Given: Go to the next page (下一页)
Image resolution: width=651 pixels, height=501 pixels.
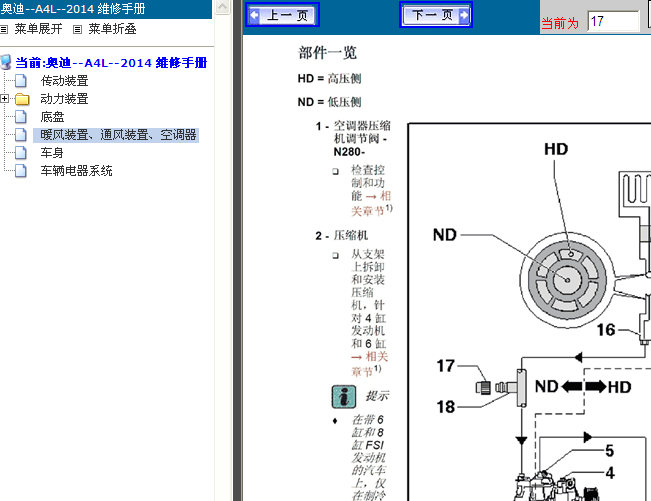Looking at the screenshot, I should (x=436, y=15).
